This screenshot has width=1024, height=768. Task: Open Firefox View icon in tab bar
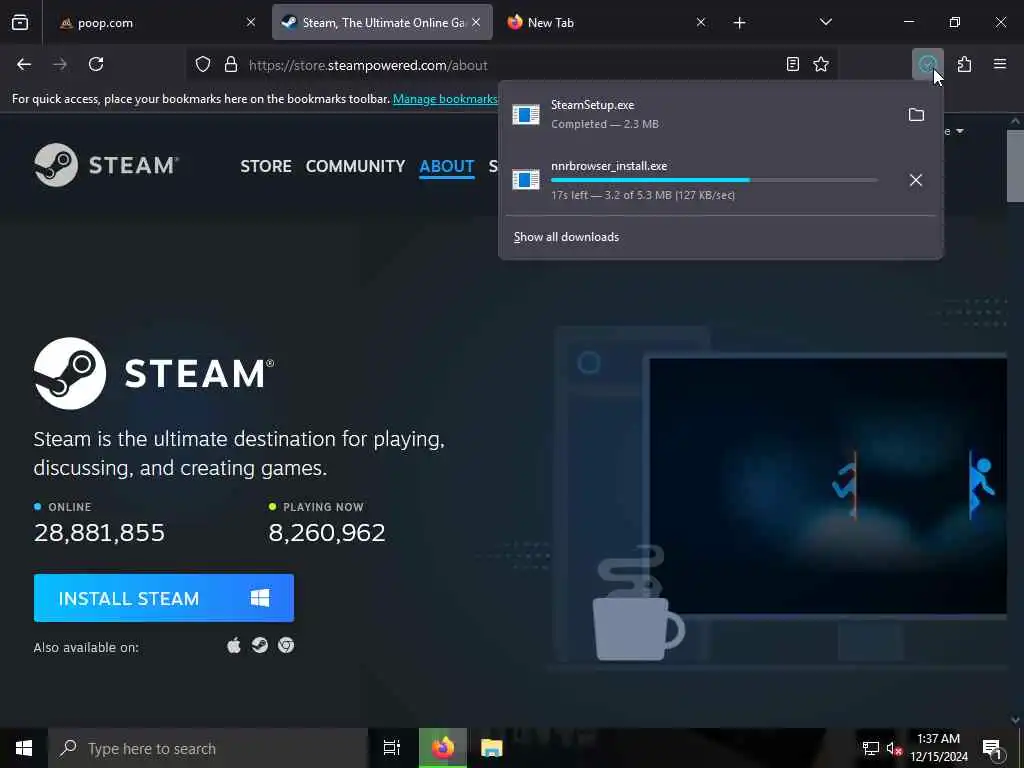click(x=20, y=23)
